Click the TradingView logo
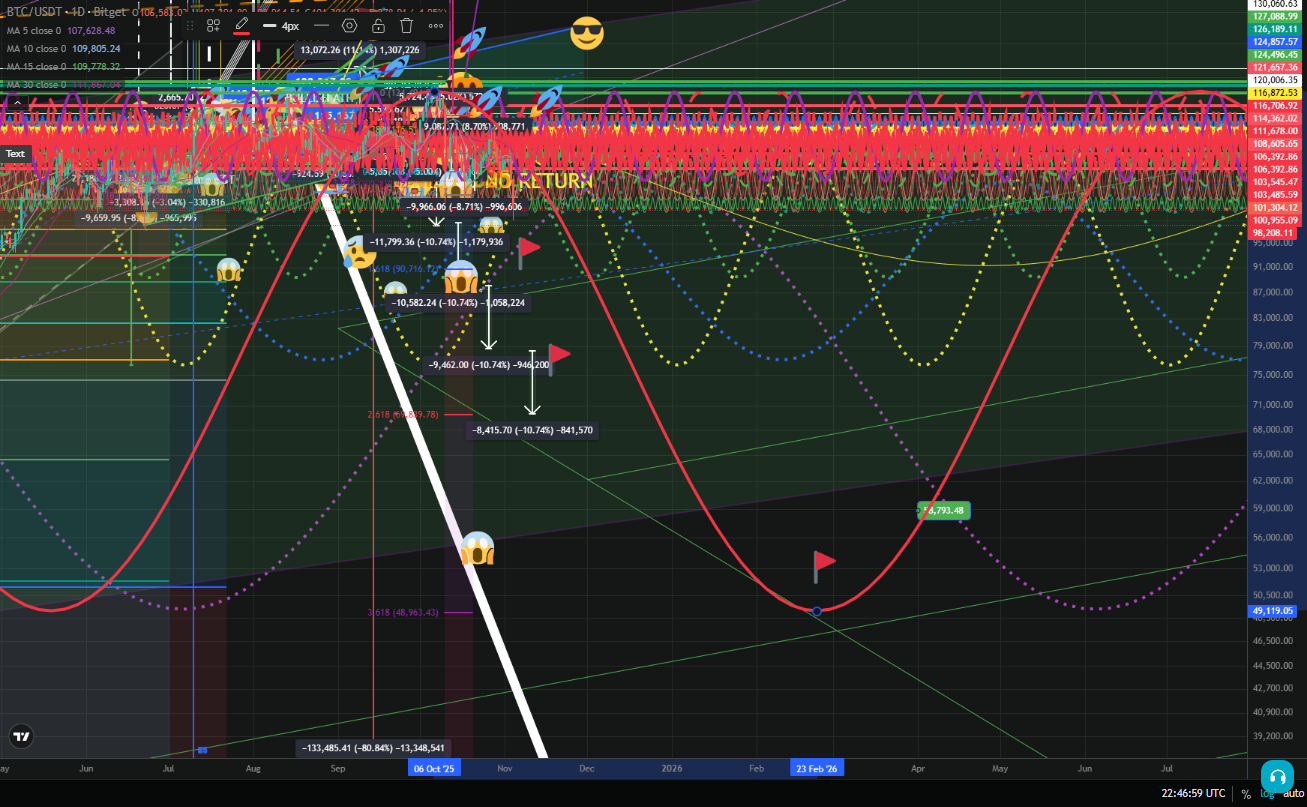 point(21,736)
